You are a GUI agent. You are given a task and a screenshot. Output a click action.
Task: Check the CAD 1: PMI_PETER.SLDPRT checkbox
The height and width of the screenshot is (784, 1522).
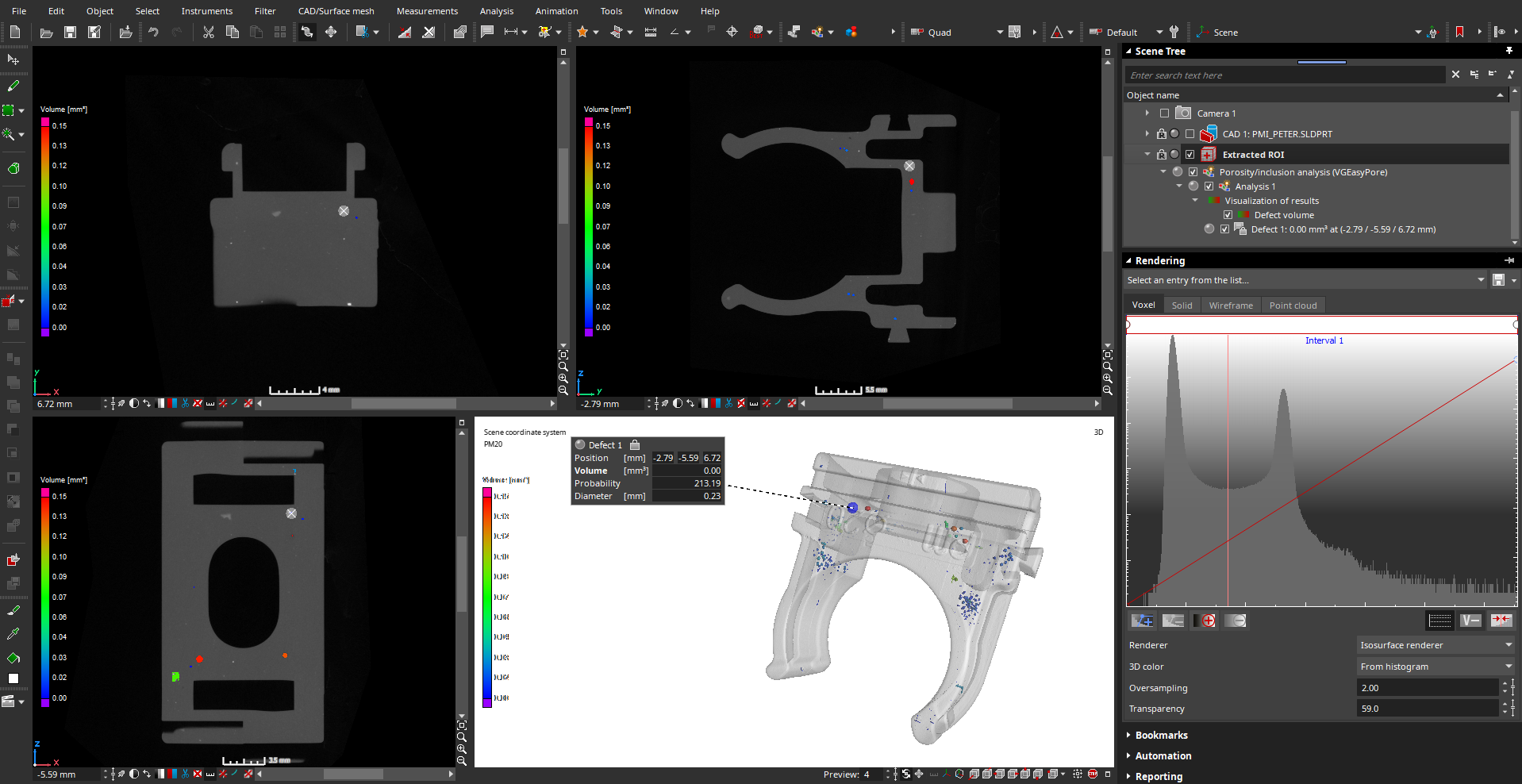click(1190, 134)
